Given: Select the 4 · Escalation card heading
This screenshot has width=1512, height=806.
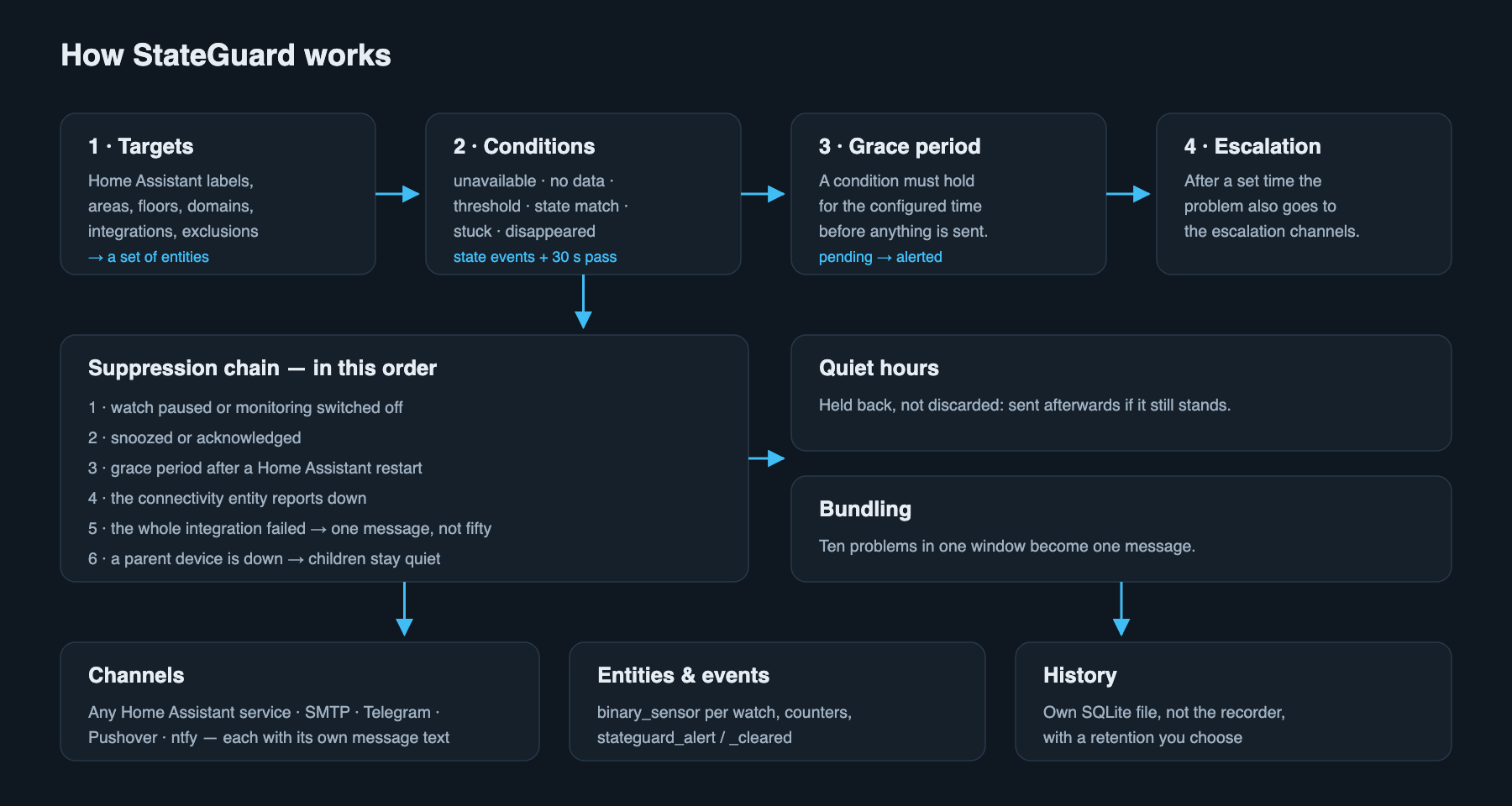Looking at the screenshot, I should pyautogui.click(x=1252, y=146).
